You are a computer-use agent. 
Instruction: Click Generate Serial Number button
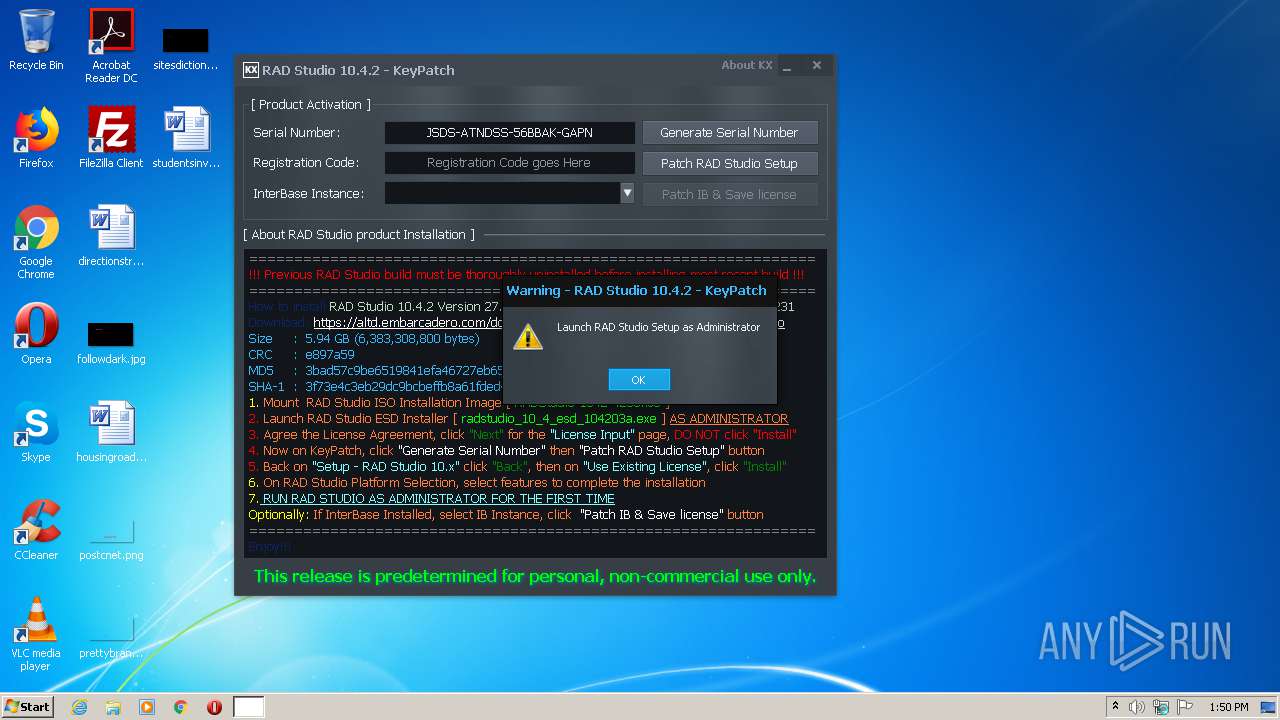coord(729,133)
